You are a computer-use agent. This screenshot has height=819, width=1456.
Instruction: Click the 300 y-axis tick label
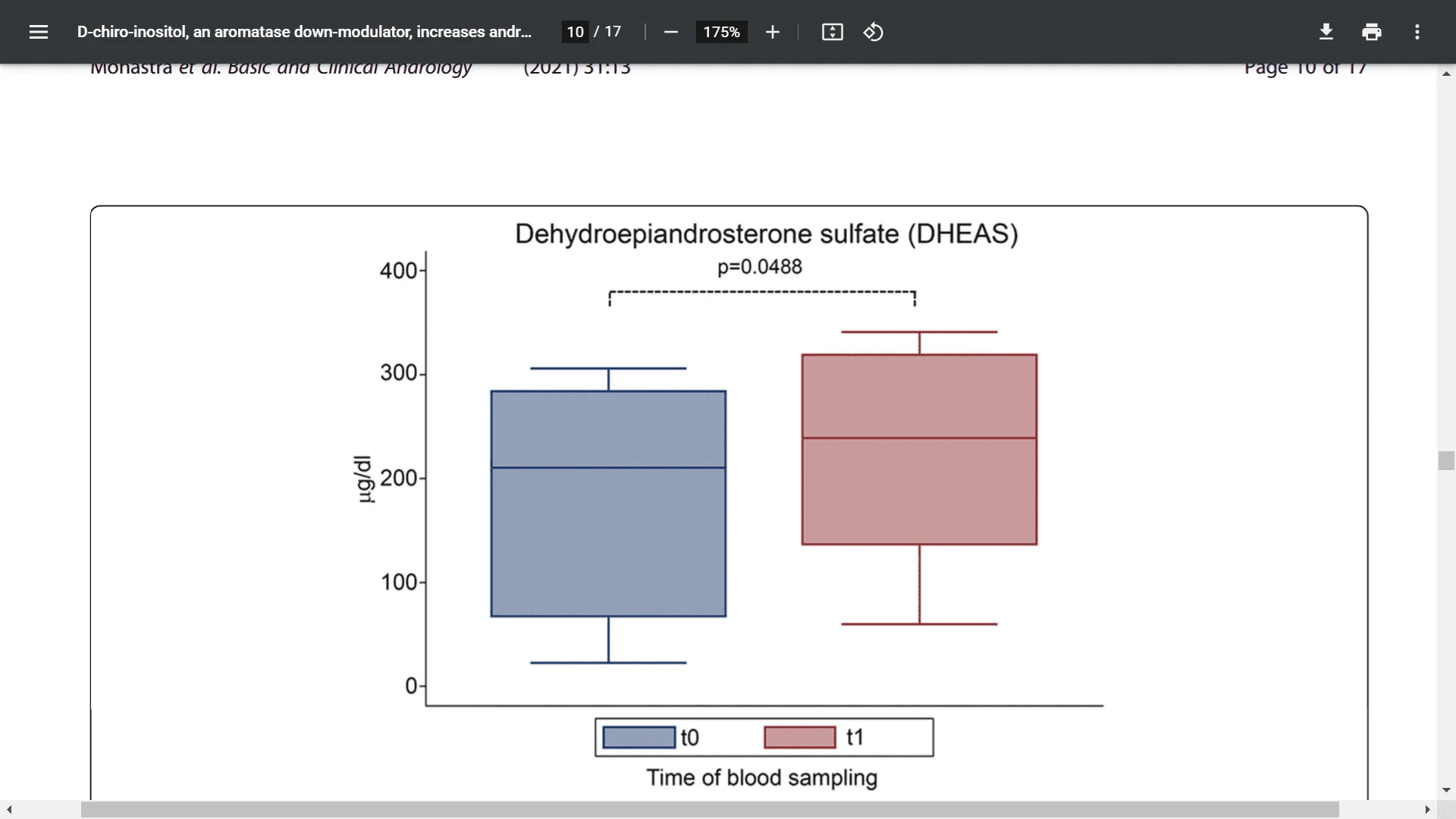(x=398, y=372)
